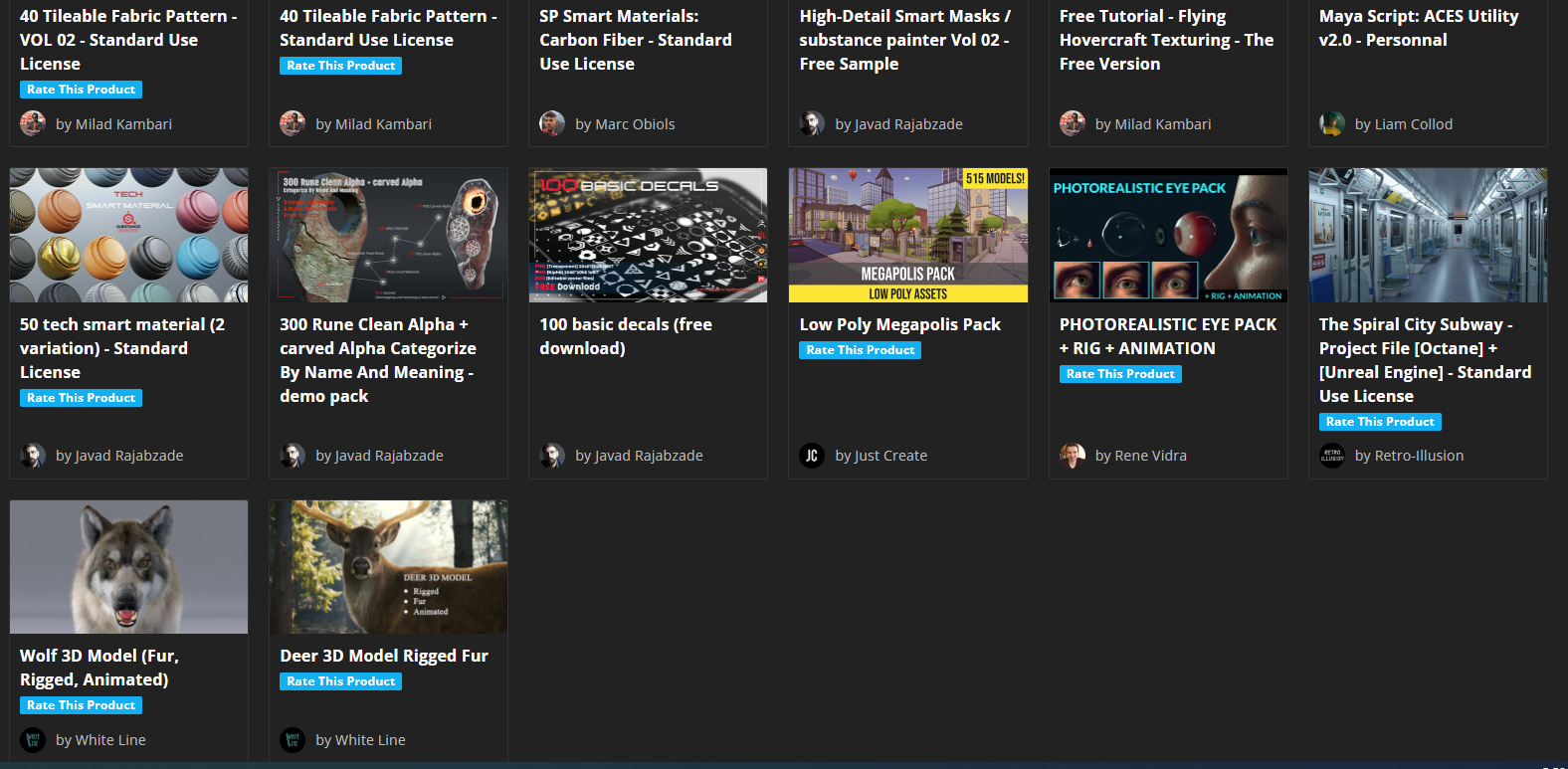Click White Line avatar under Deer model
Screen dimensions: 1568x769
pos(293,740)
